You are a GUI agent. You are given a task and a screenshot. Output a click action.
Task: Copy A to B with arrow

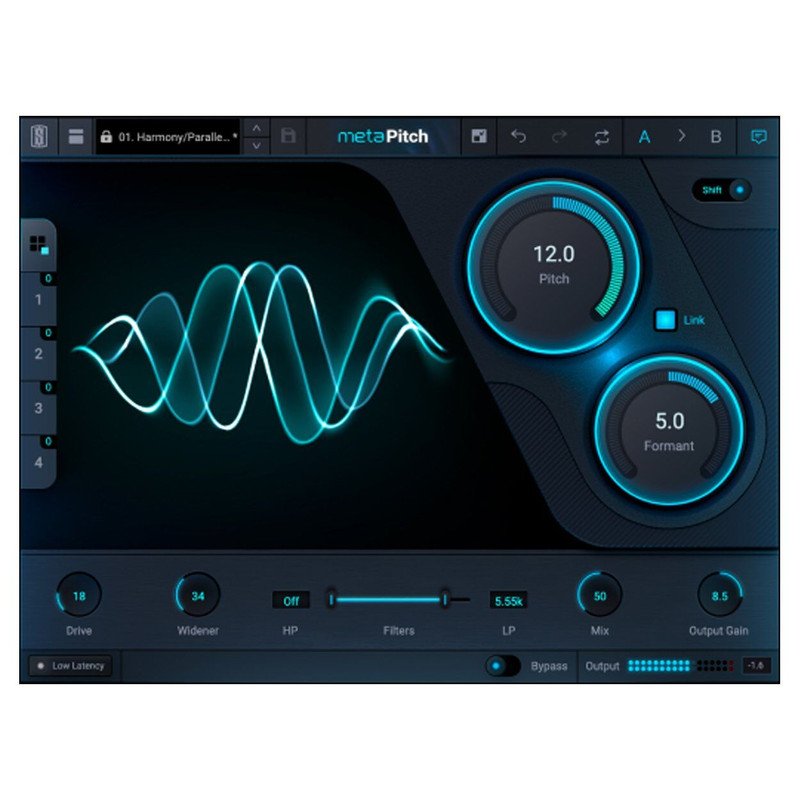pos(681,136)
